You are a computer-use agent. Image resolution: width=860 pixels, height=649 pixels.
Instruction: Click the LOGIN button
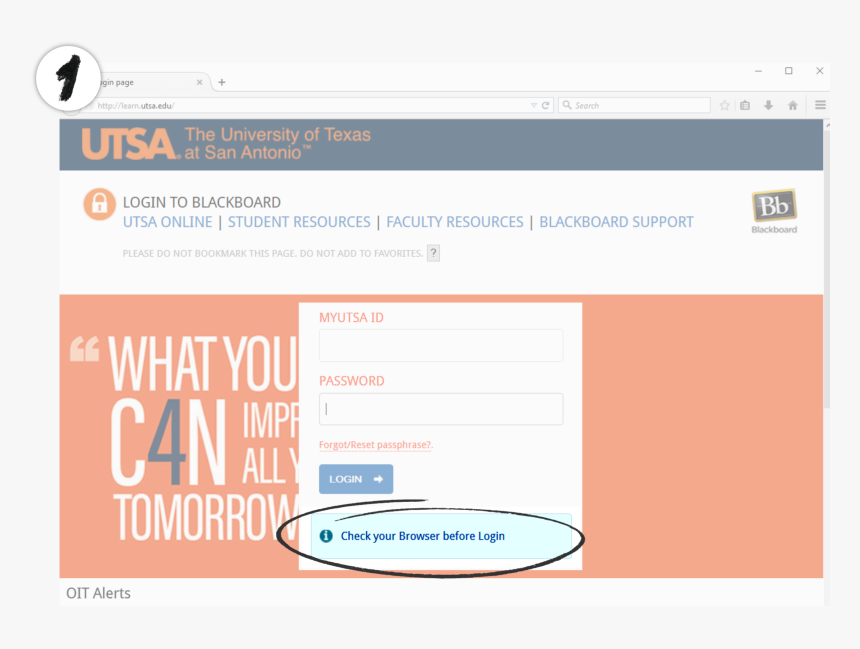pyautogui.click(x=355, y=479)
